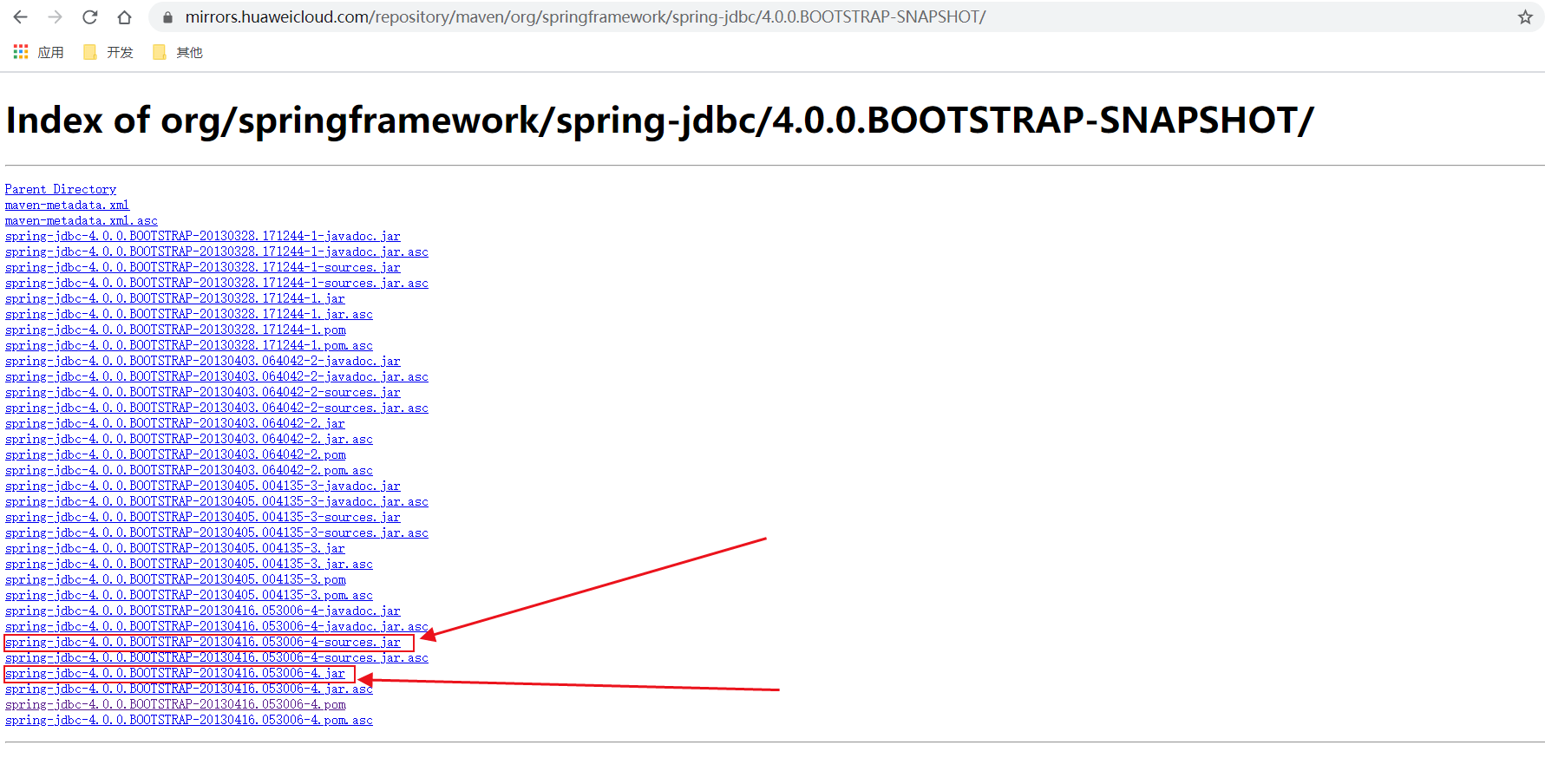
Task: Open 20130328.171244-1.jar.asc link
Action: coord(189,314)
